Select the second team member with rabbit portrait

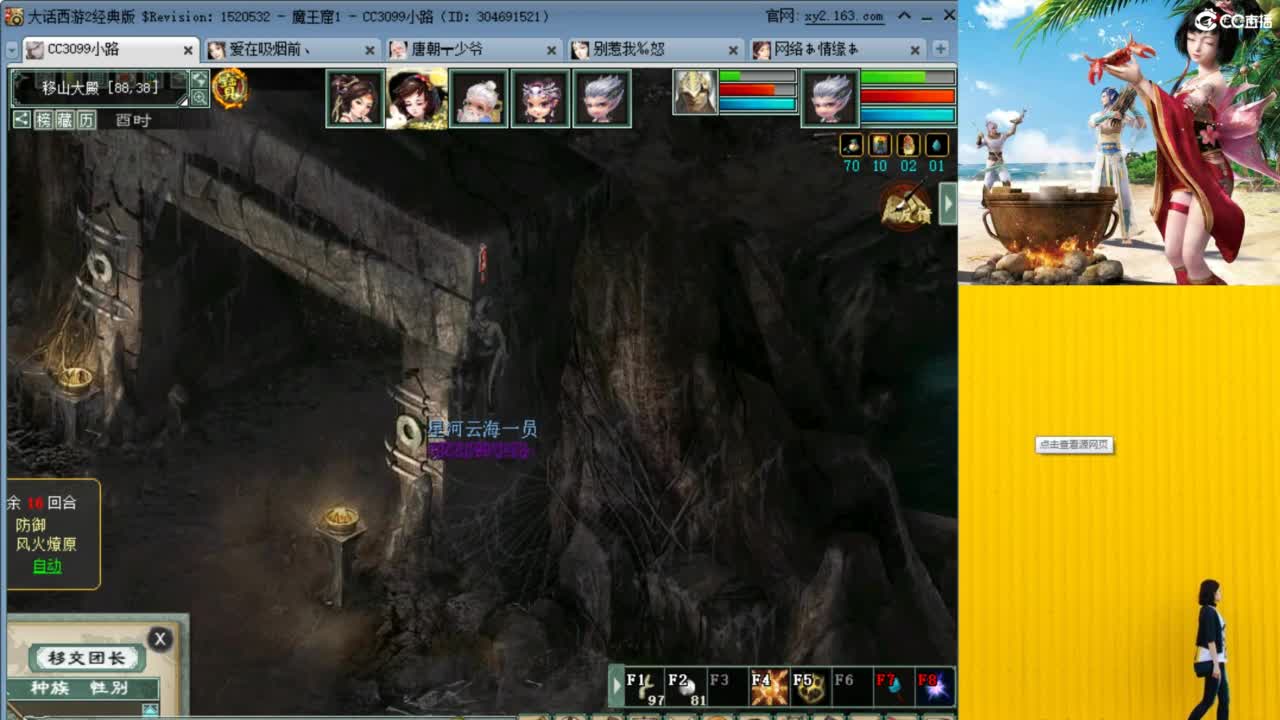(x=417, y=98)
